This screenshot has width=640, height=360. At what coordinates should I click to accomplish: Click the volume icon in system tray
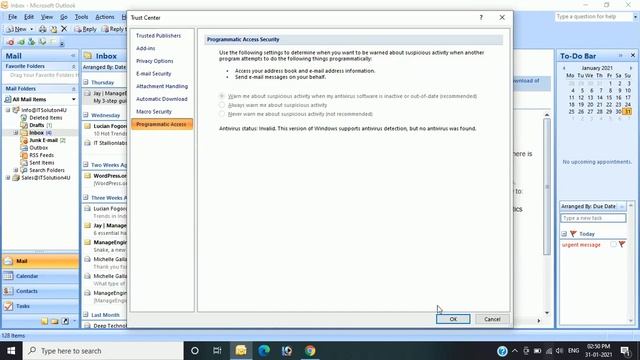point(559,351)
